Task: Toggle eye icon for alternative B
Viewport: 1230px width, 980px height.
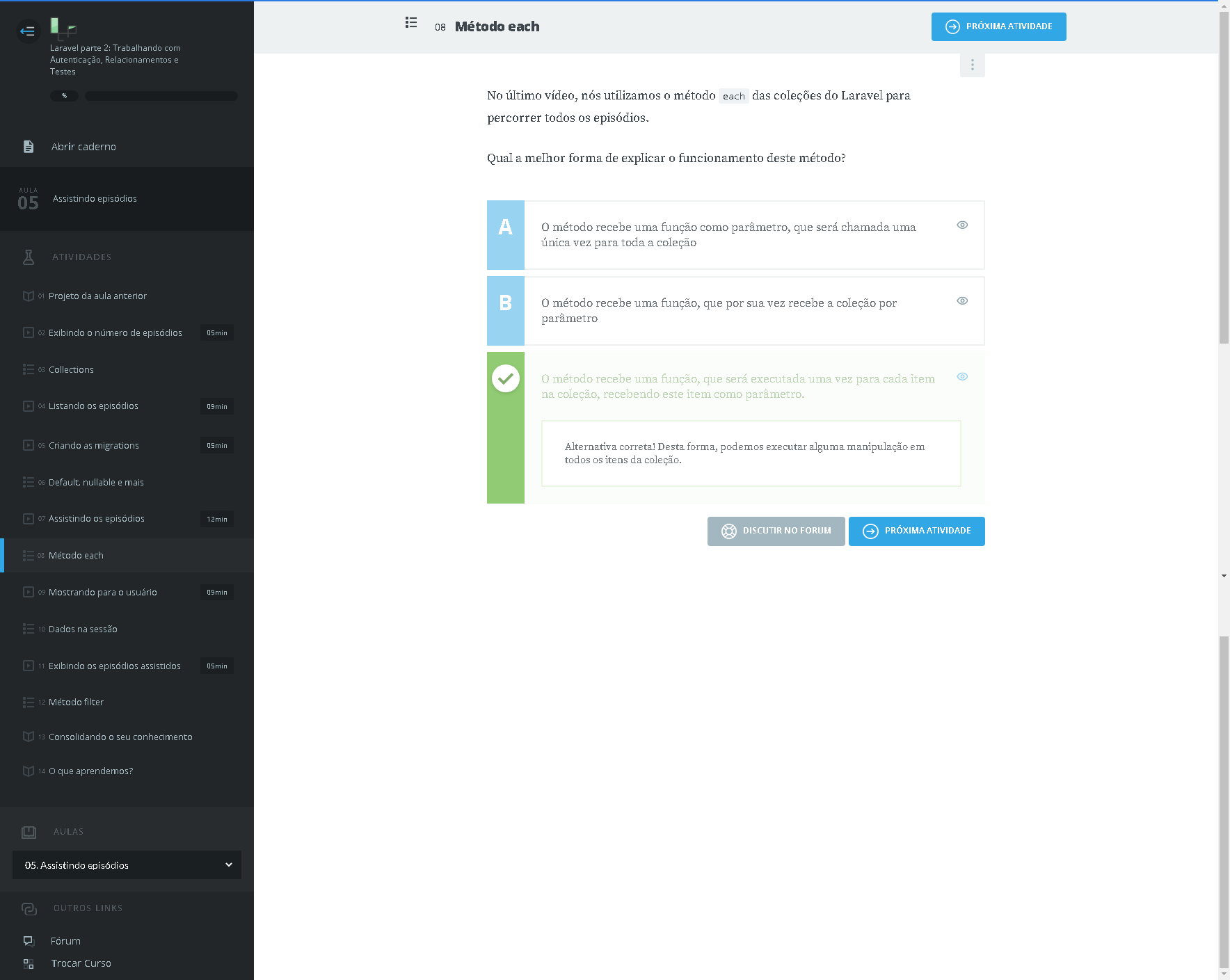Action: coord(962,300)
